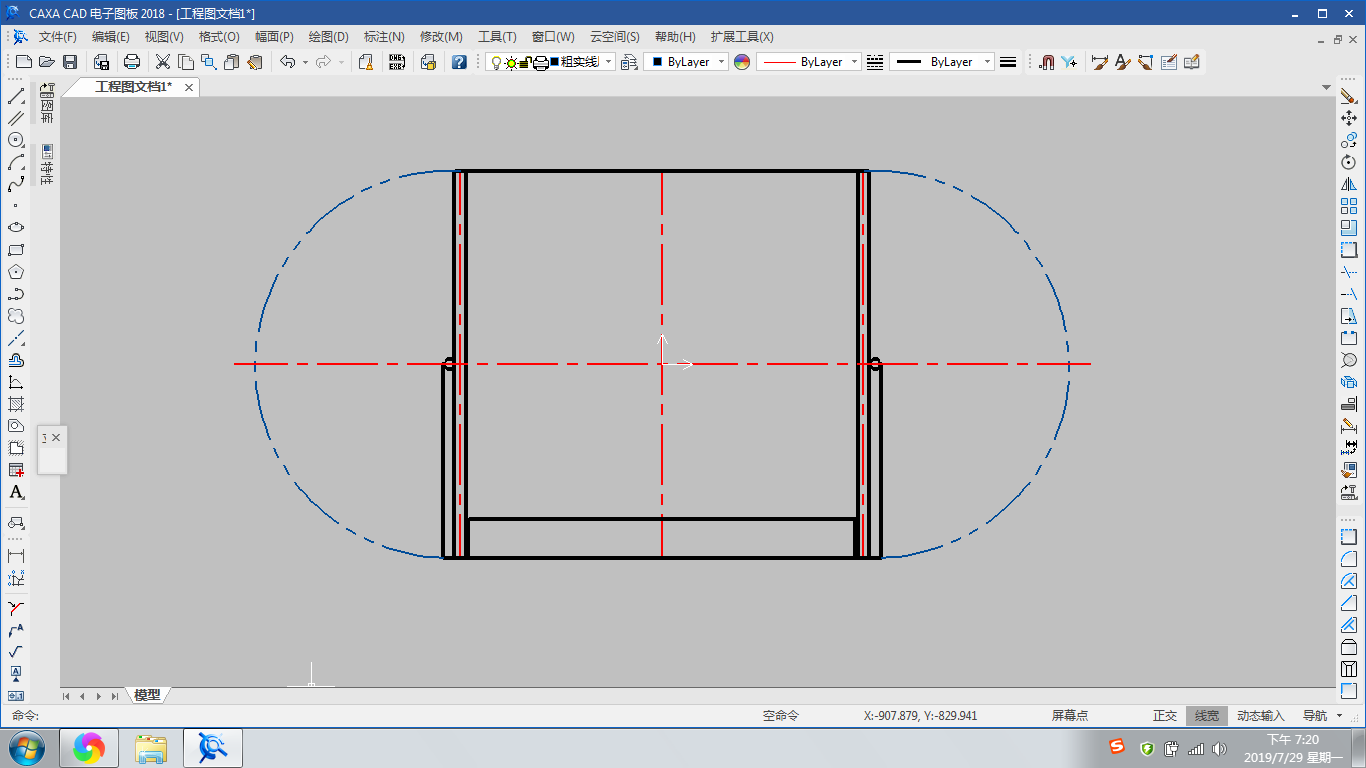Click the Print icon
This screenshot has height=768, width=1366.
(x=132, y=62)
